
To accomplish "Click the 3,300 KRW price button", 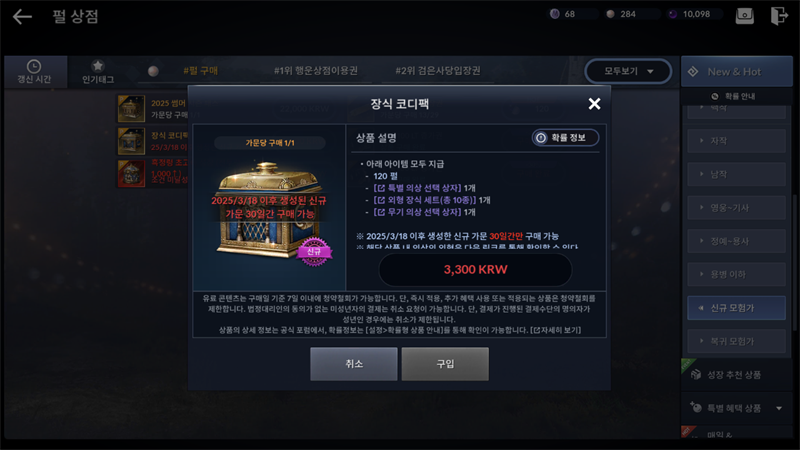I will click(x=476, y=269).
